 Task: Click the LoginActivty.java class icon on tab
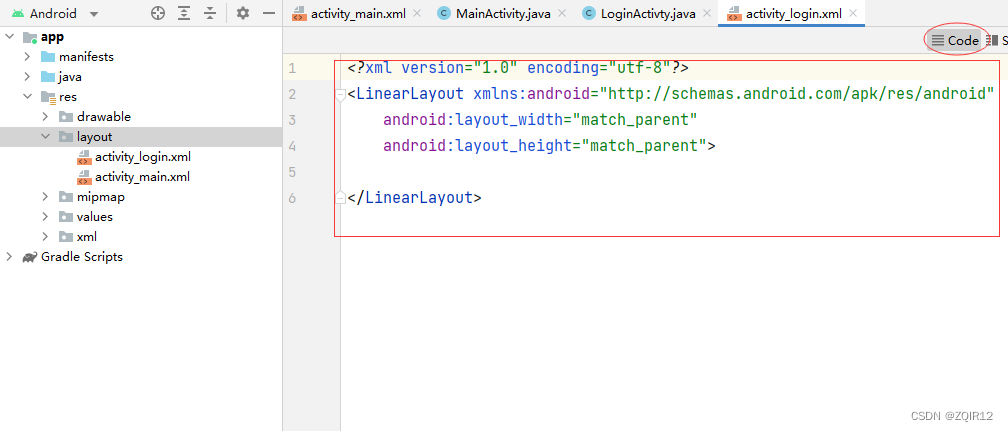(588, 14)
